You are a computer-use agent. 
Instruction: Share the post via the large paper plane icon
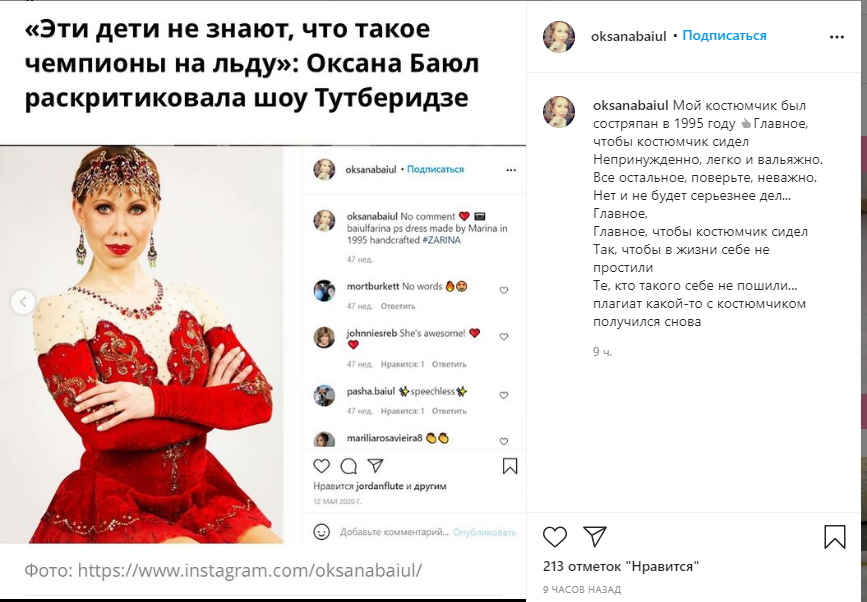pos(595,536)
